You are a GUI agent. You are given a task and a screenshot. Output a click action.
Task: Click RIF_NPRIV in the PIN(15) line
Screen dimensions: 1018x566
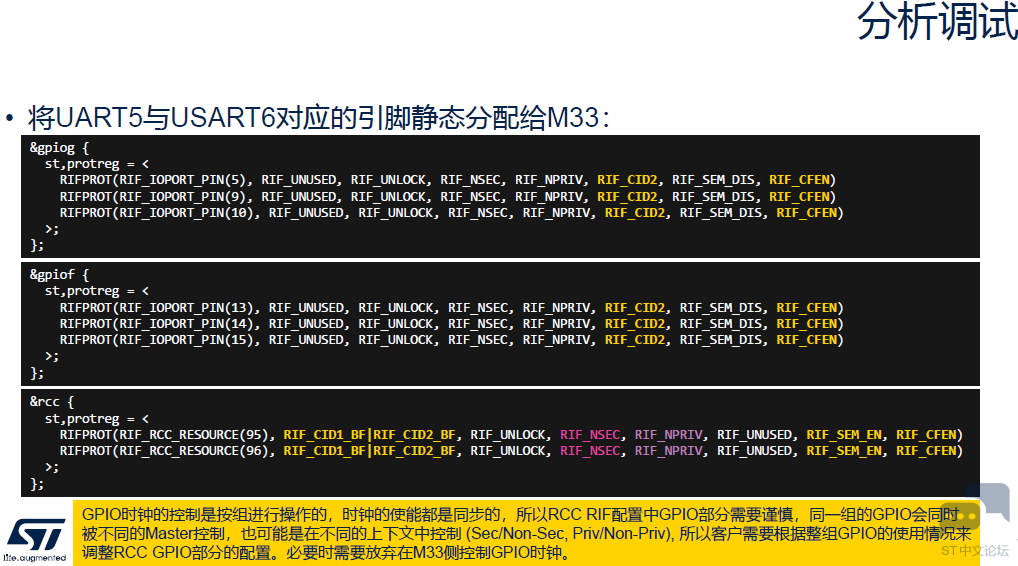click(556, 340)
